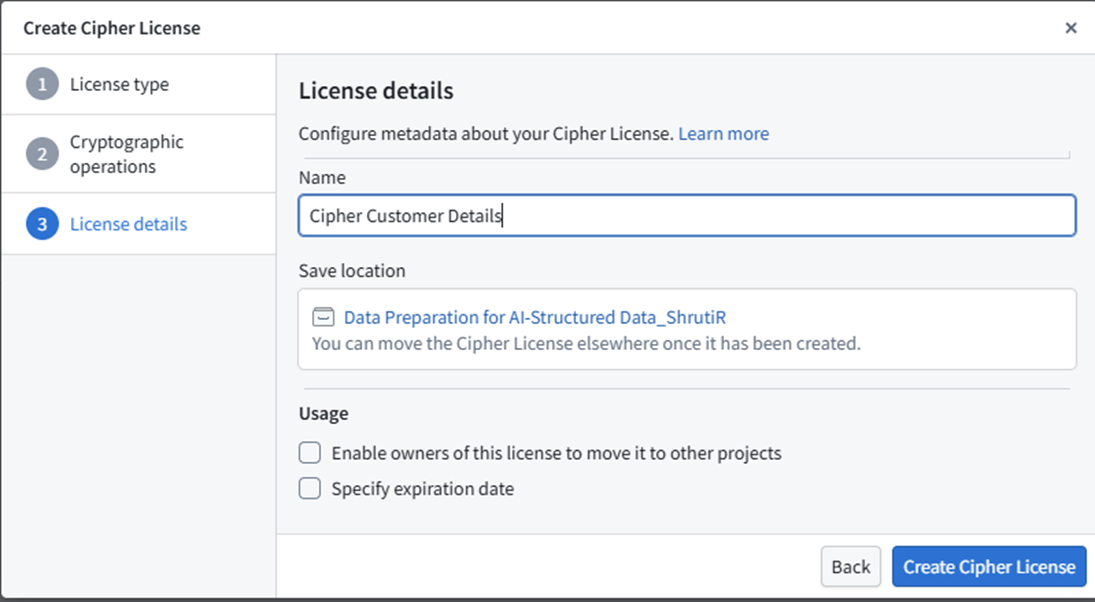
Task: Close the Create Cipher License dialog
Action: [x=1070, y=28]
